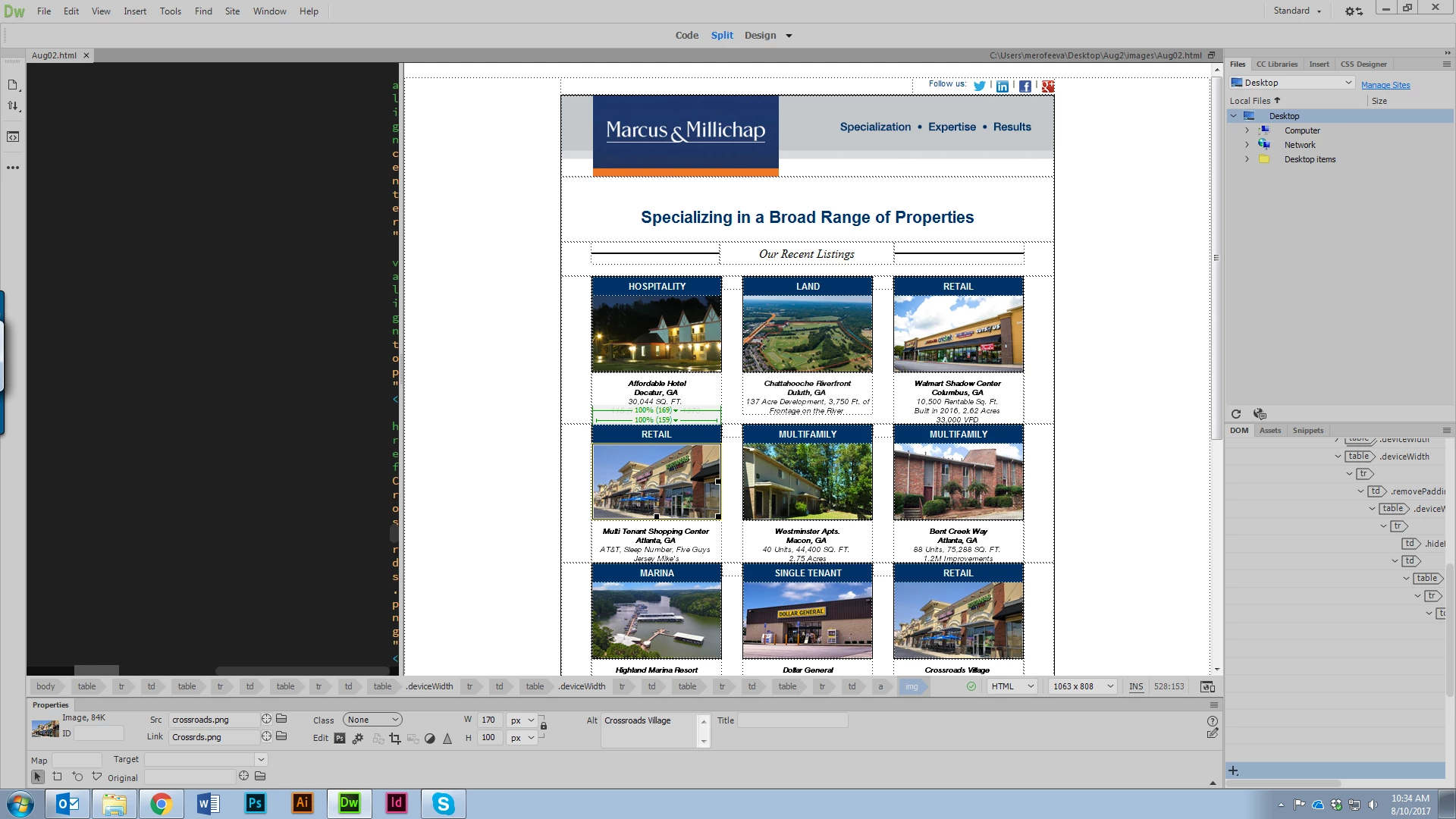This screenshot has height=819, width=1456.
Task: Open the Insert menu
Action: (135, 11)
